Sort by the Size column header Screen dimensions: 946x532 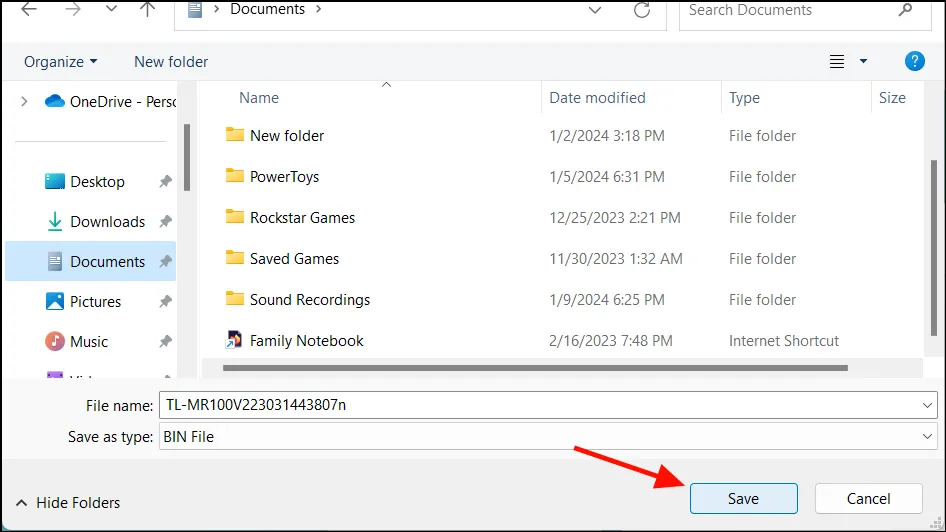[892, 98]
